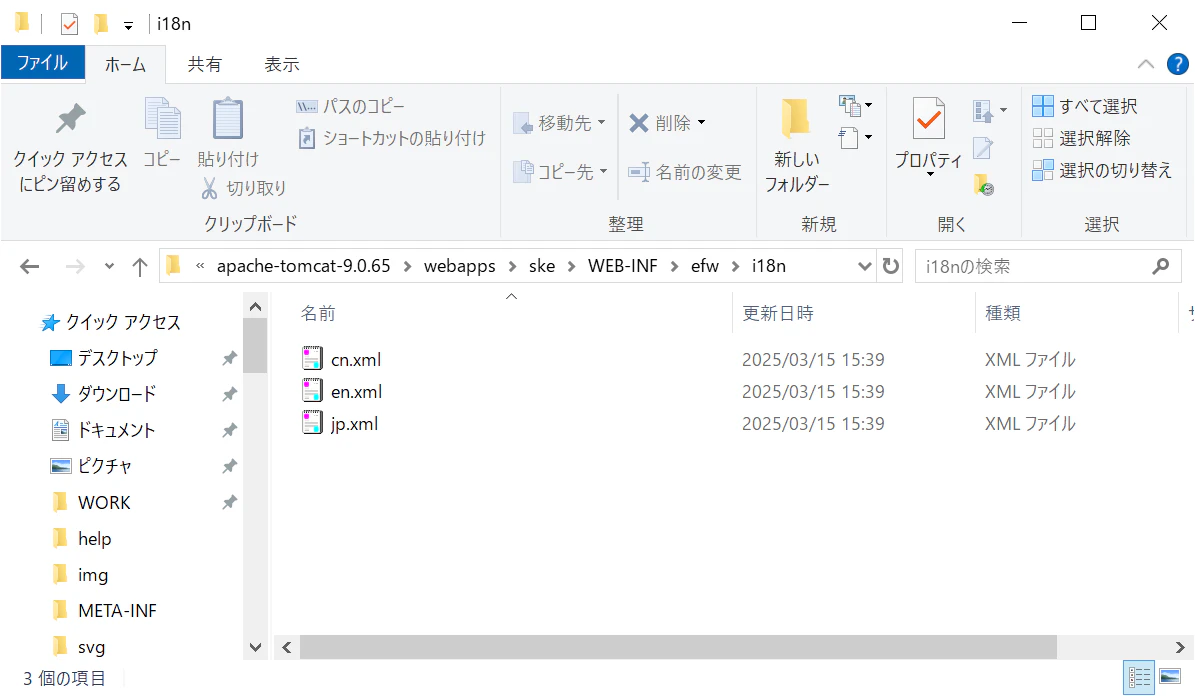Click the 貼り付け clipboard icon
This screenshot has height=696, width=1195.
click(228, 132)
